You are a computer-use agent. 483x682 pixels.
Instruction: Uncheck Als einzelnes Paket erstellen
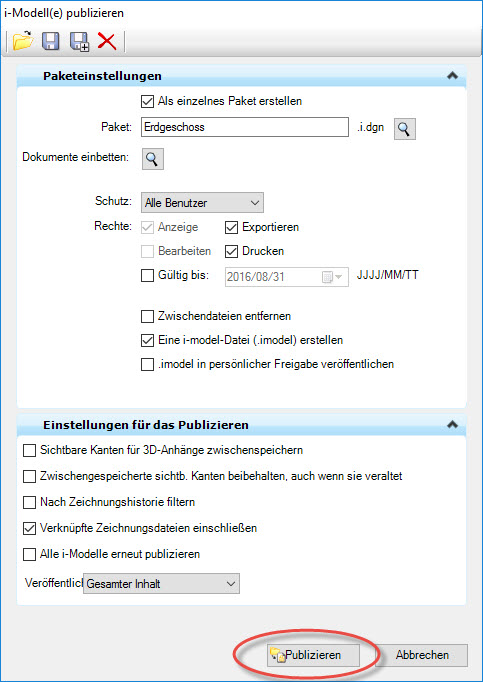click(x=148, y=101)
